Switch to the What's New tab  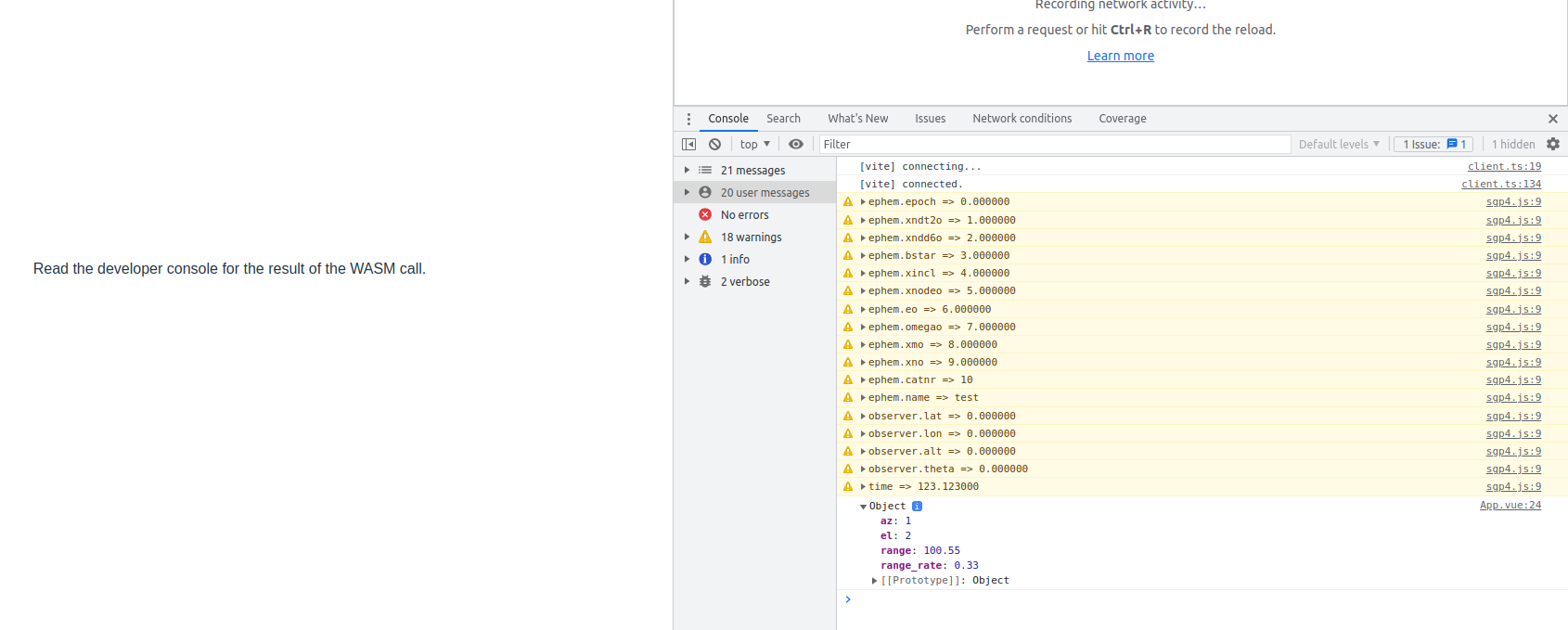[858, 119]
